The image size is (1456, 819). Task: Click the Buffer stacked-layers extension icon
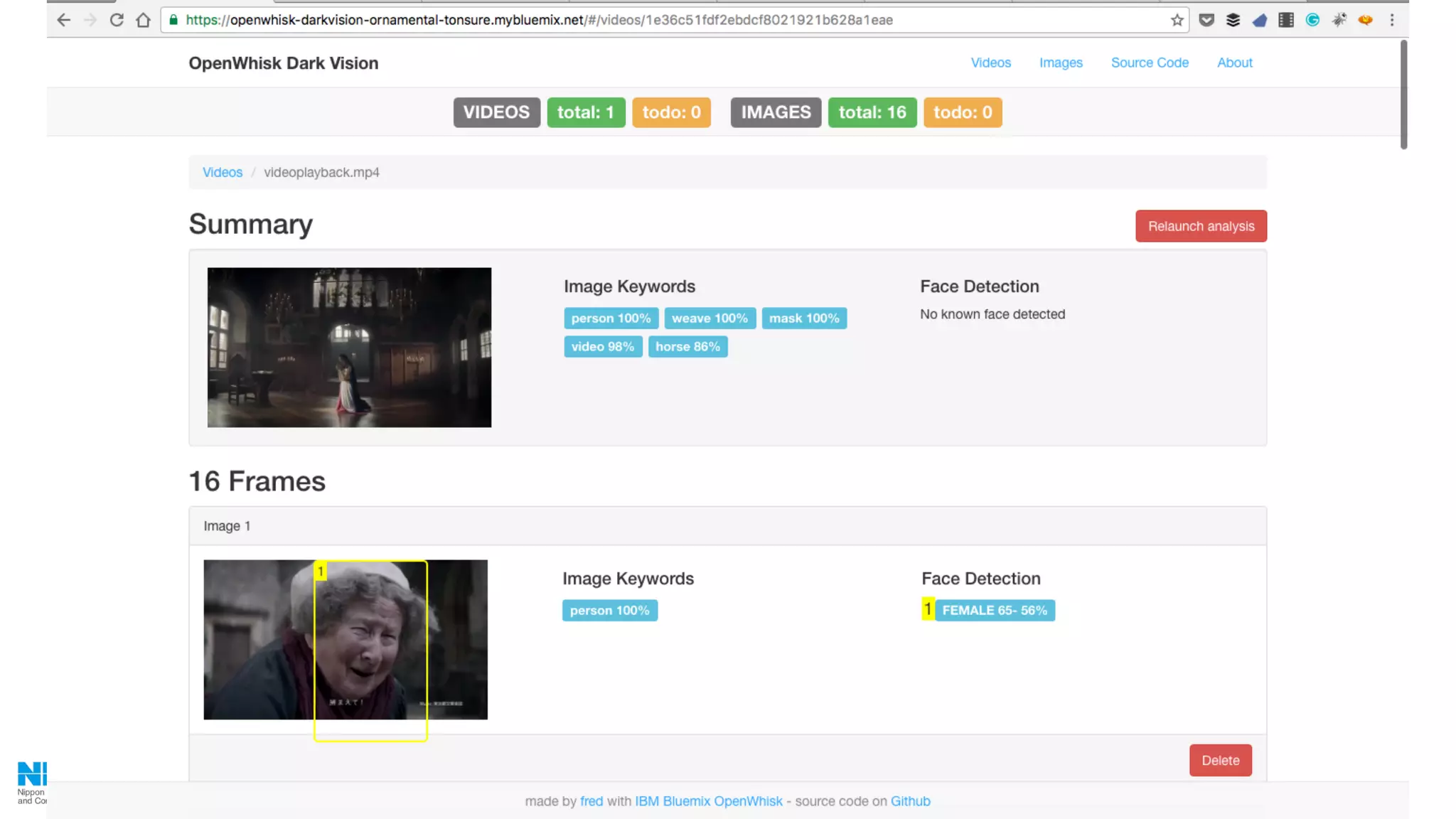click(x=1233, y=20)
